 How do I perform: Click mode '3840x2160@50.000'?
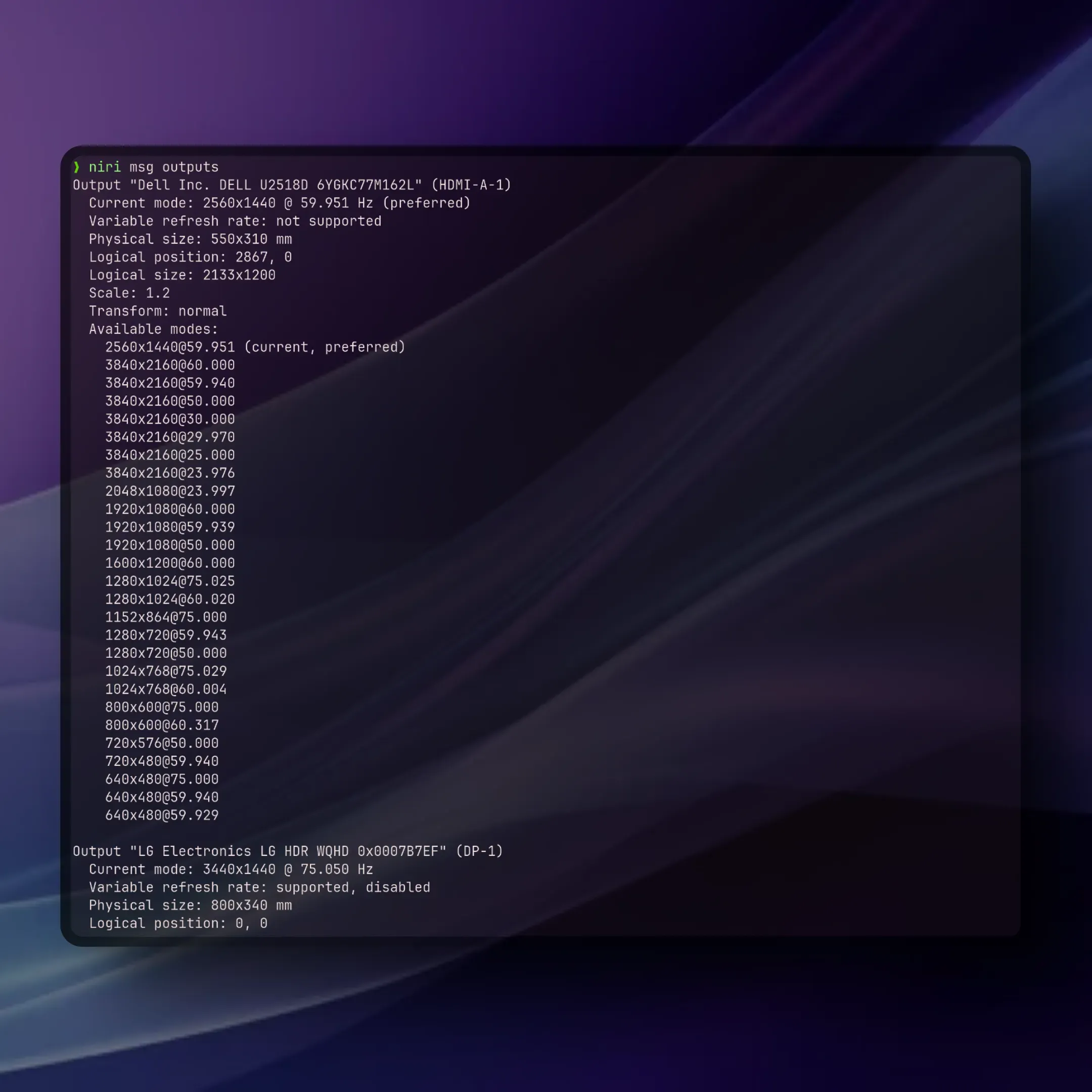pyautogui.click(x=170, y=401)
